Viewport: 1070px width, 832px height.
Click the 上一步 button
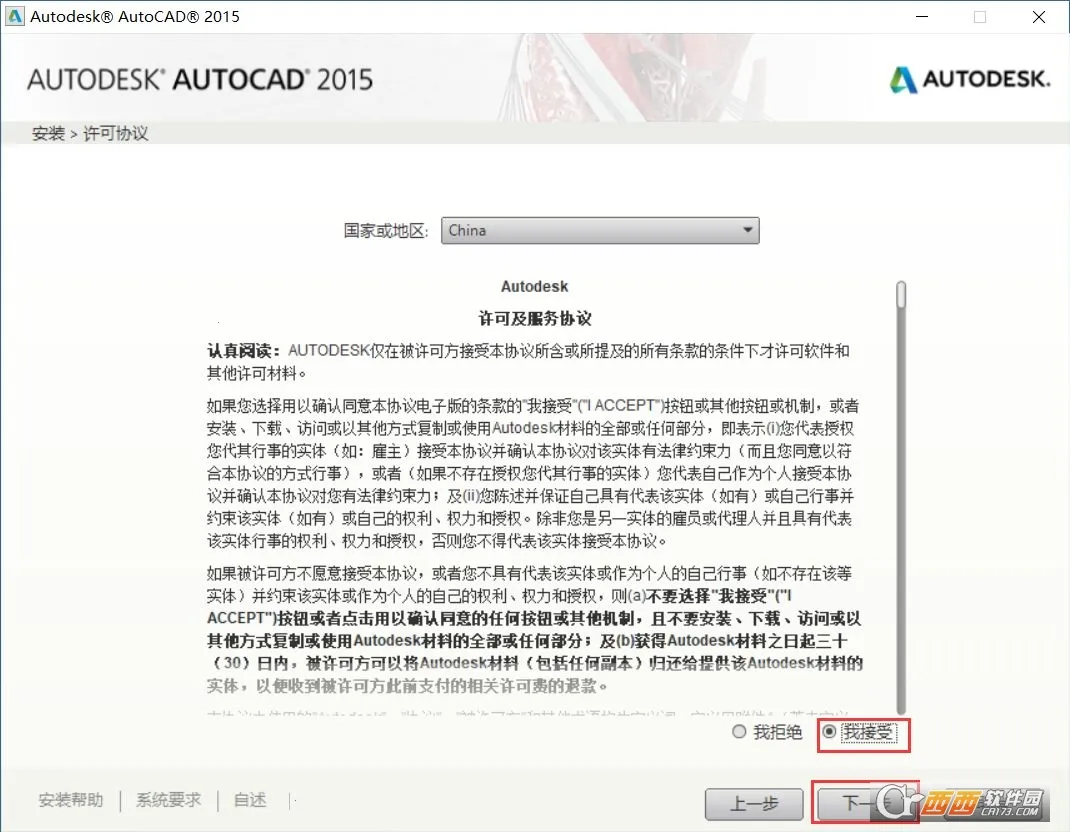[754, 803]
